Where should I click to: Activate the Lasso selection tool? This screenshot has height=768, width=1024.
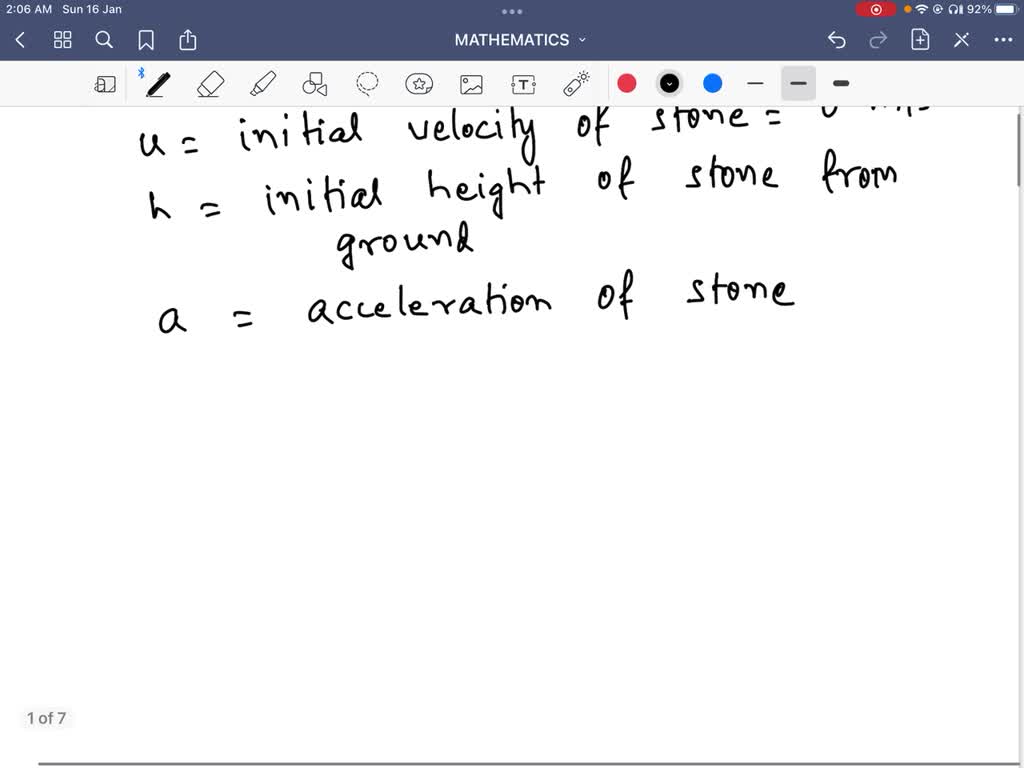(366, 83)
